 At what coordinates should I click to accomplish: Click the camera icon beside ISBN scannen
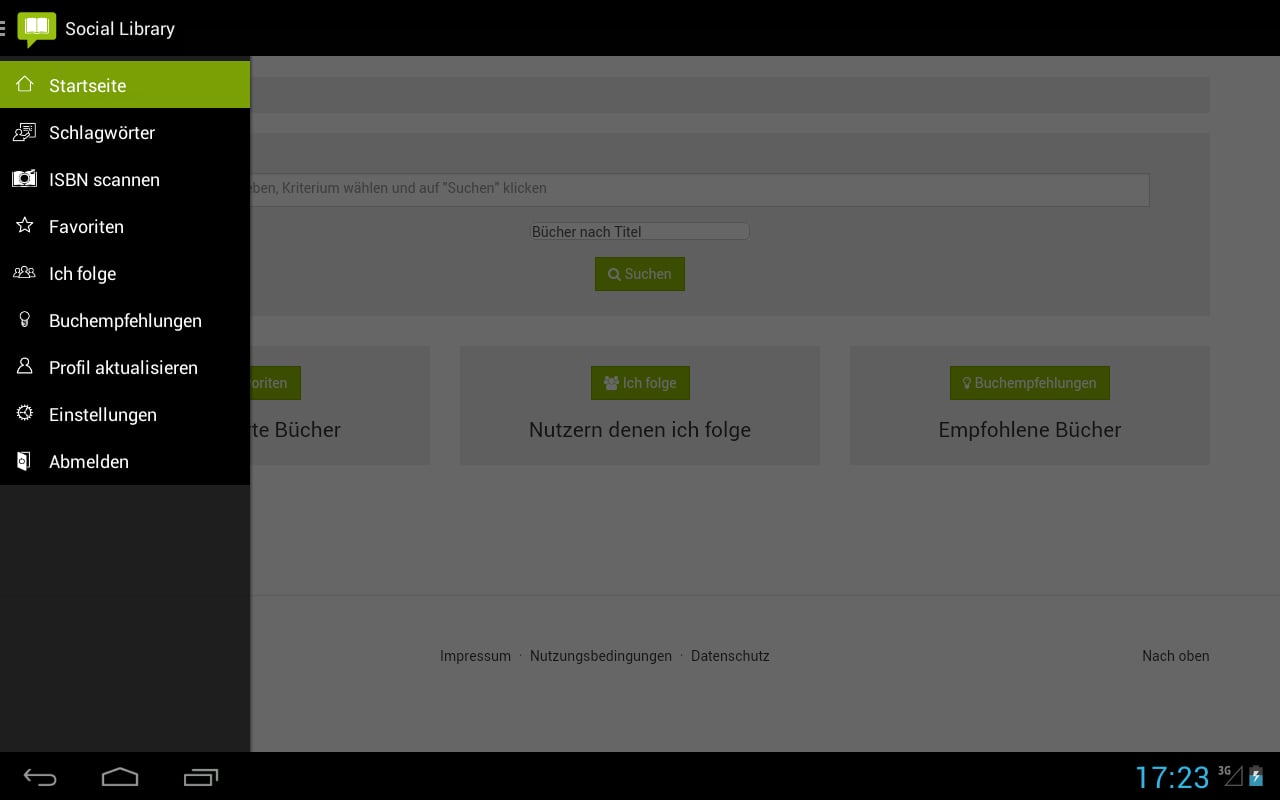pyautogui.click(x=24, y=179)
